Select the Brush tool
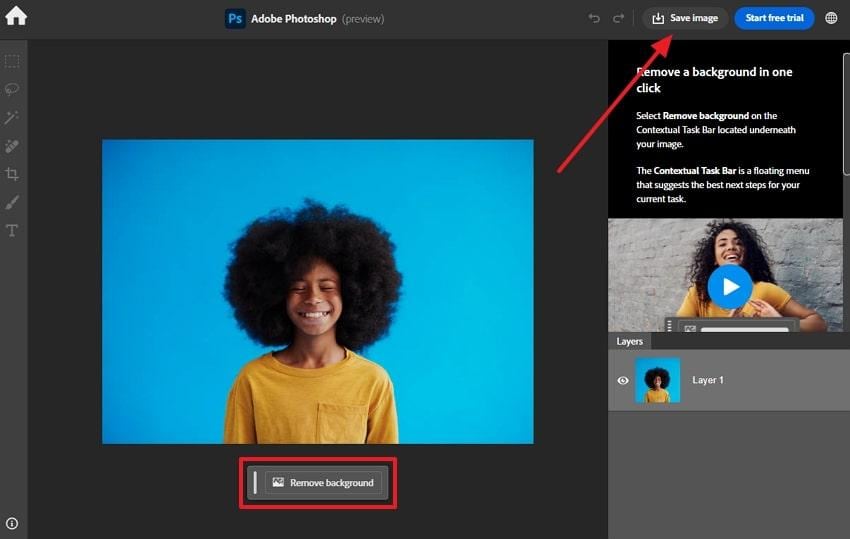Image resolution: width=850 pixels, height=539 pixels. [x=12, y=202]
